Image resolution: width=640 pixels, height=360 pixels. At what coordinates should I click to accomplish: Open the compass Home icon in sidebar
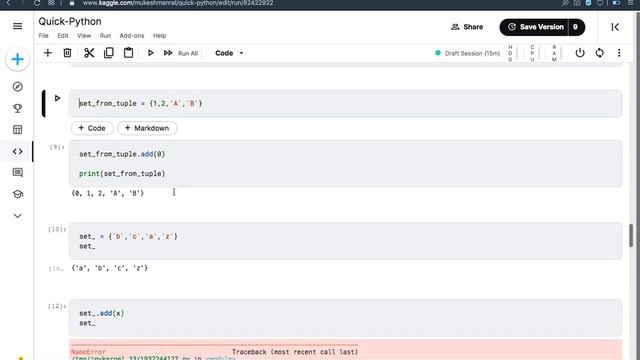pos(18,87)
